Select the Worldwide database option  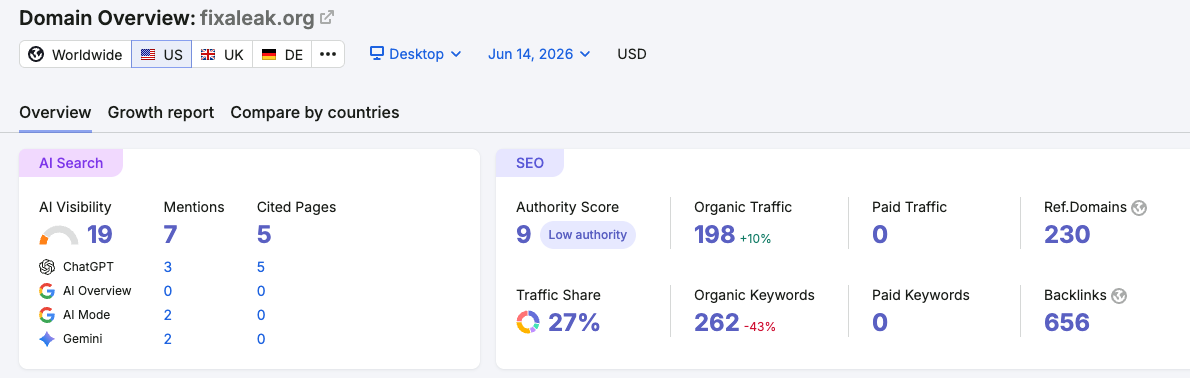(75, 55)
